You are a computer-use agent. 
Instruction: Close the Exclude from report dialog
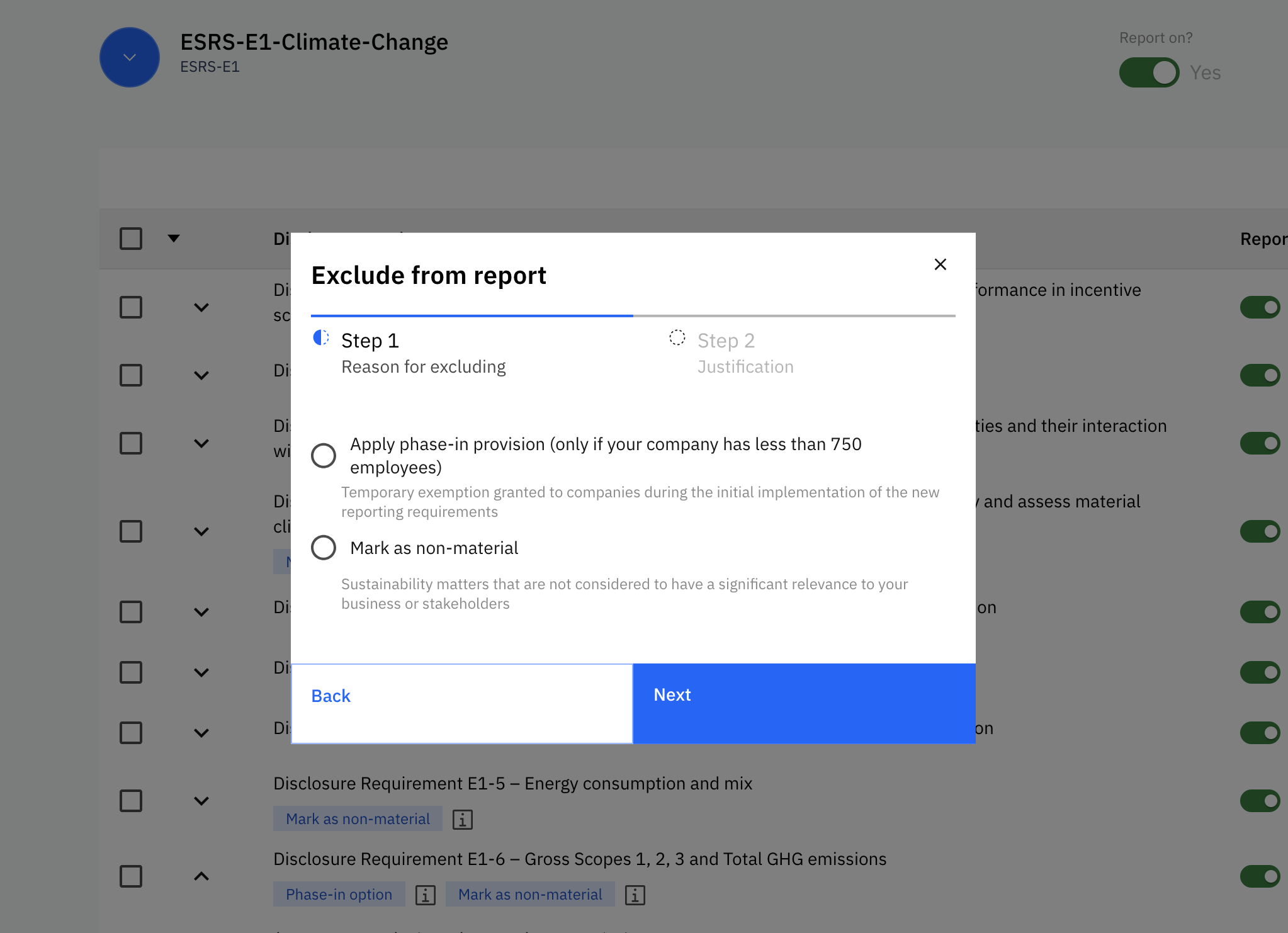(940, 264)
